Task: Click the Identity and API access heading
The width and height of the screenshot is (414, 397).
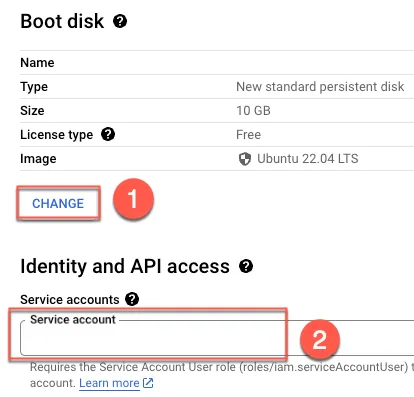Action: click(125, 266)
